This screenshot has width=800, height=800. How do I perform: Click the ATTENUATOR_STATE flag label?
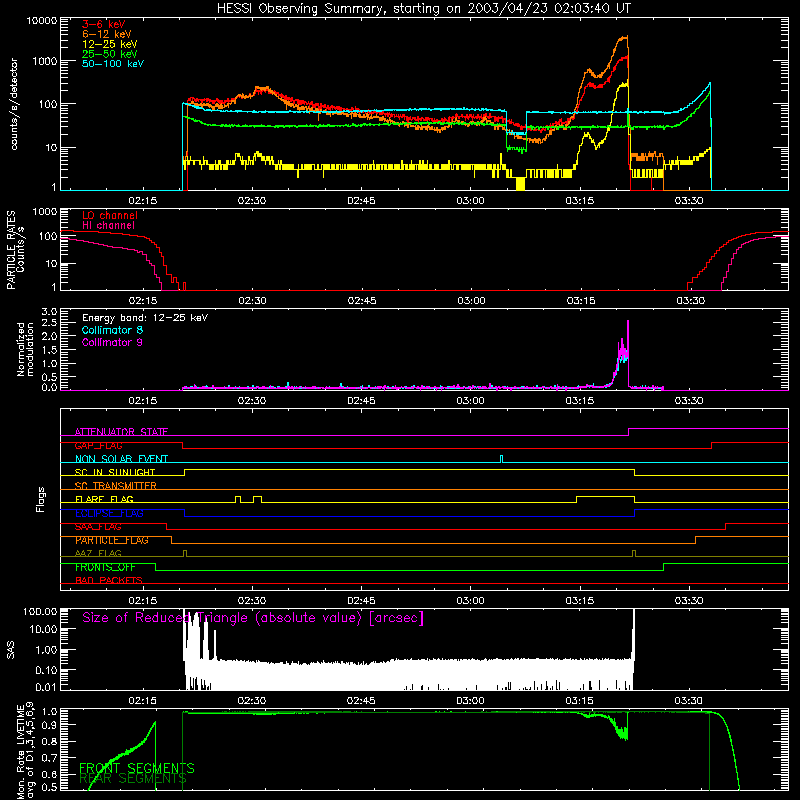[x=121, y=432]
